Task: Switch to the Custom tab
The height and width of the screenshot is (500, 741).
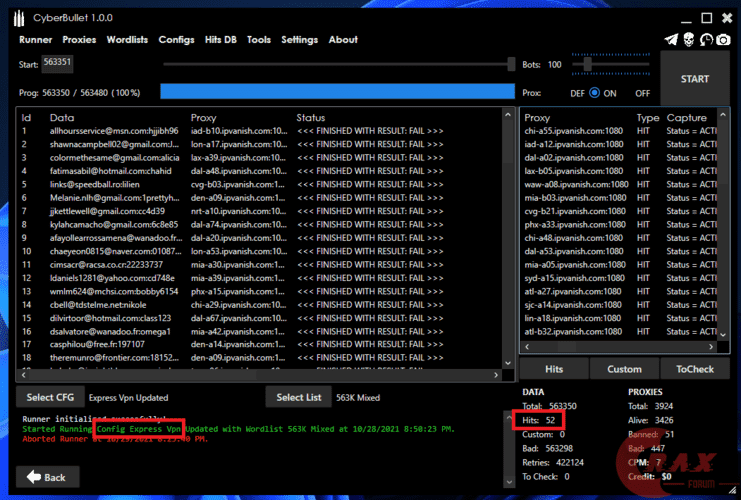Action: click(624, 369)
